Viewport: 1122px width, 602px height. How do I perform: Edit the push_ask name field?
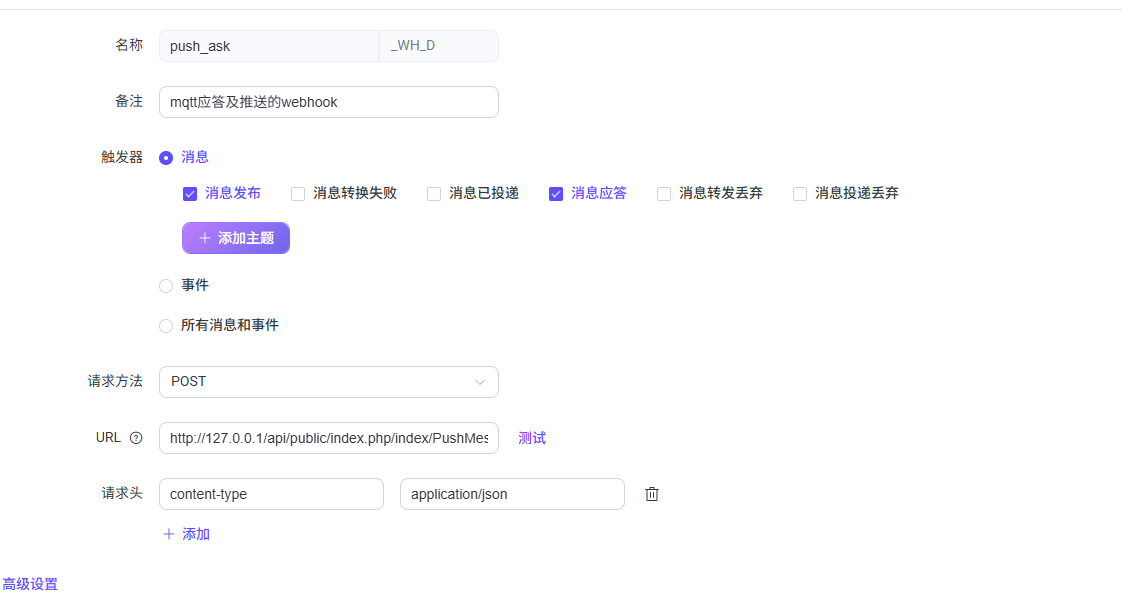coord(268,46)
